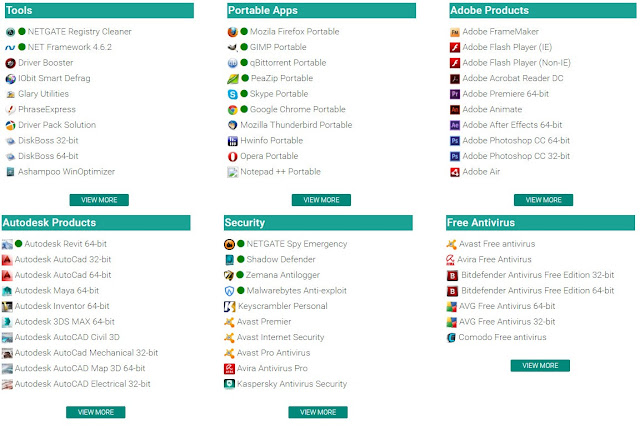Click View More under Portable Apps
This screenshot has height=429, width=640.
point(321,200)
